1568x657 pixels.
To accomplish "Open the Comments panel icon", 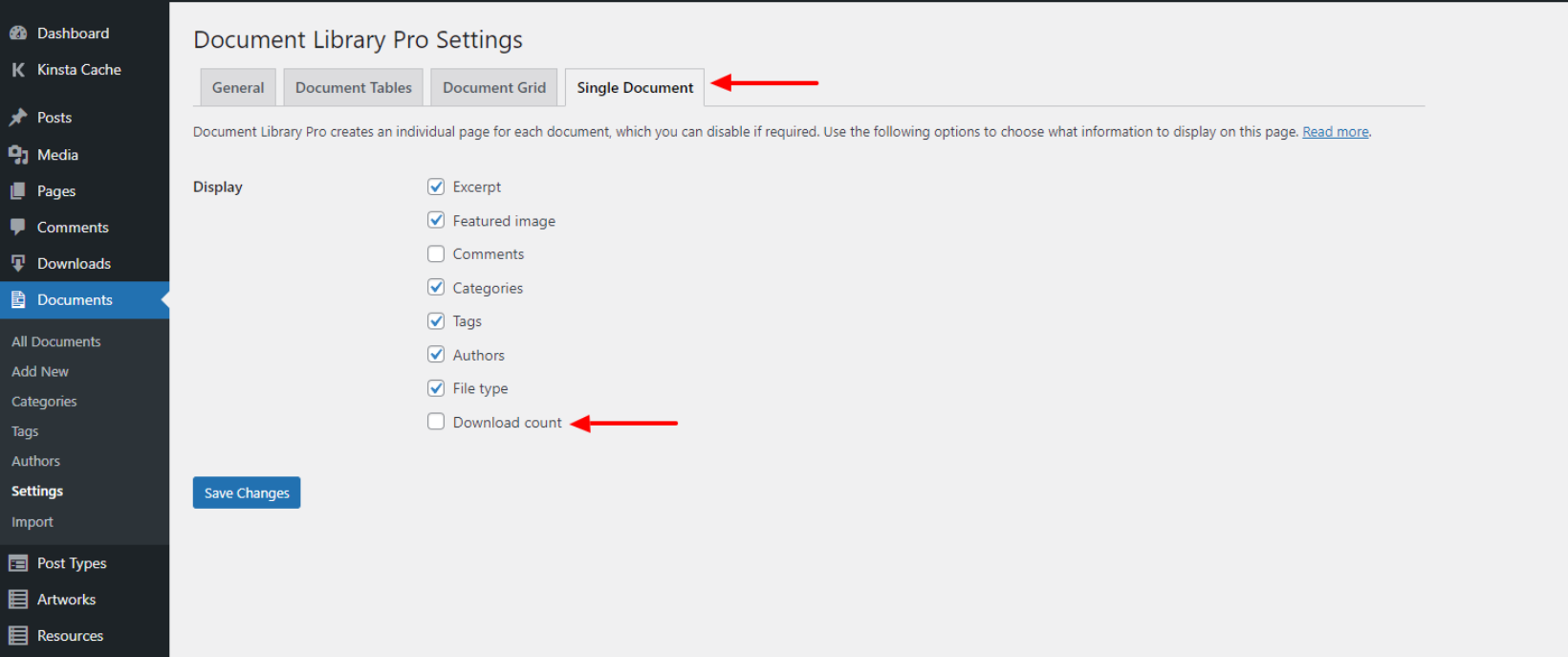I will point(17,227).
